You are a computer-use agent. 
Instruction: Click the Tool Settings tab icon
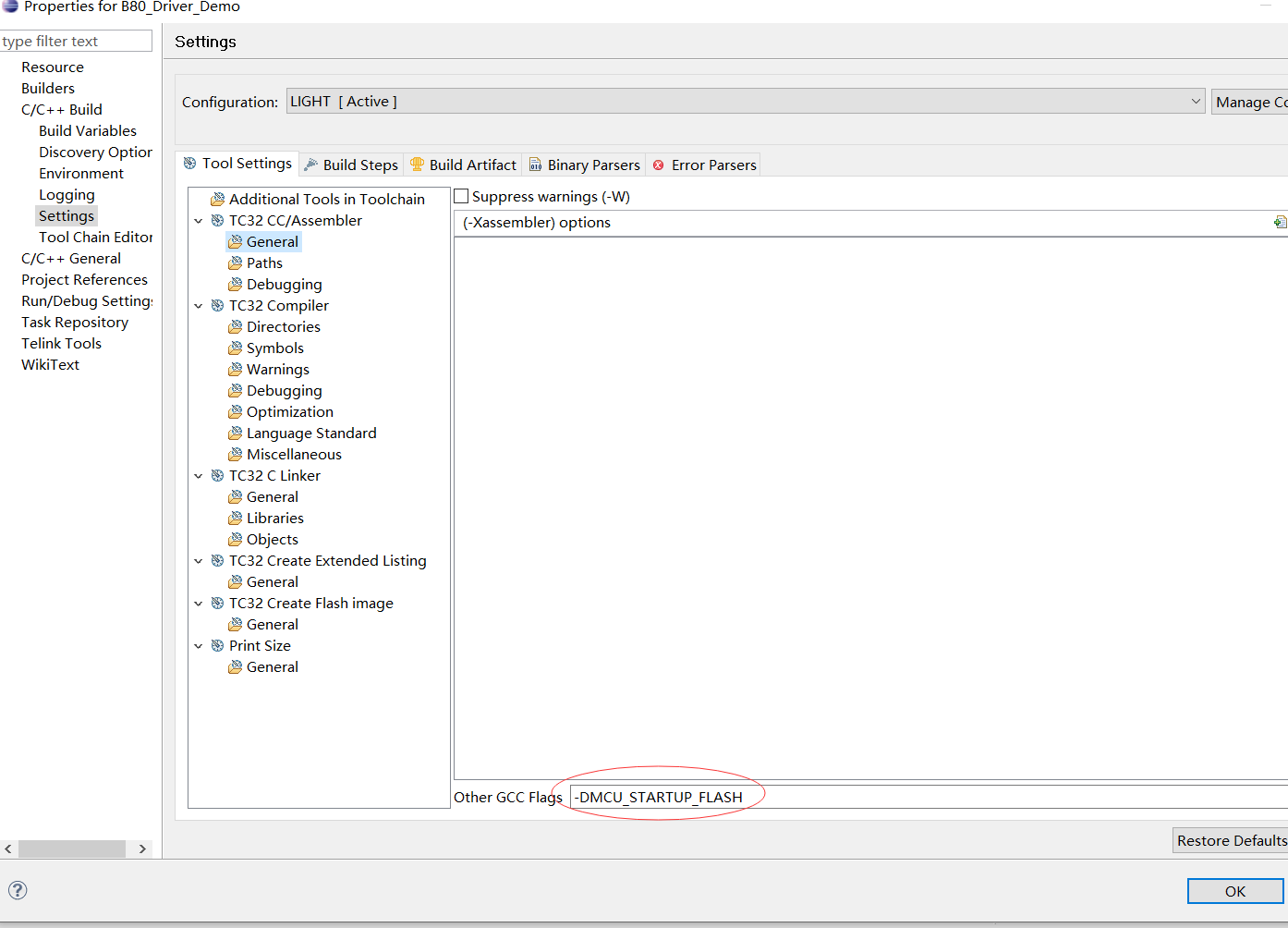[190, 164]
